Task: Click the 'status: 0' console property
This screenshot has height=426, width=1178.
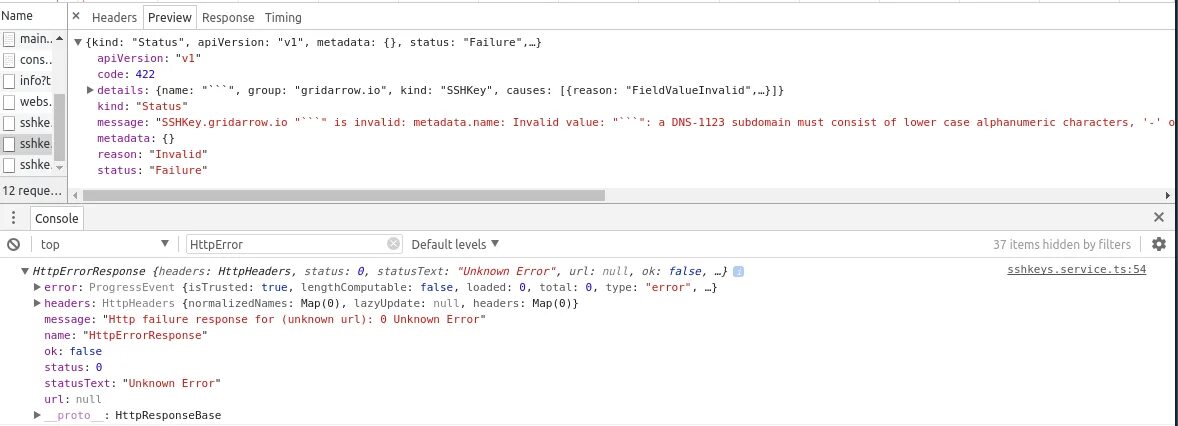Action: (73, 367)
